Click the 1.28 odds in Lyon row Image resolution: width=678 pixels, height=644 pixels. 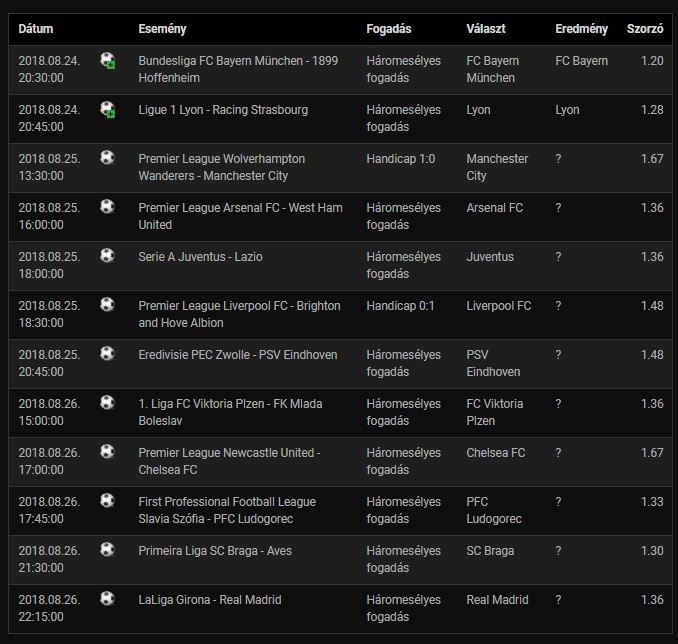click(x=652, y=110)
